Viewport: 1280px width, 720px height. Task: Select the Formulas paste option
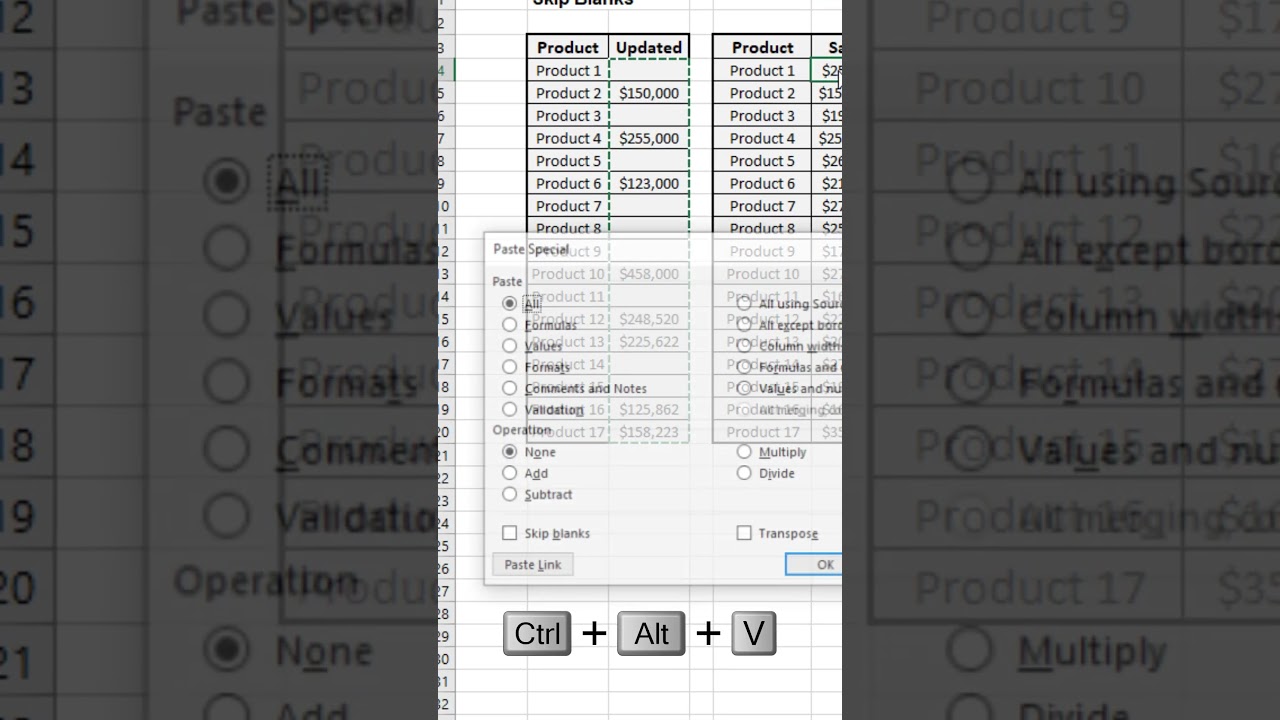point(510,324)
